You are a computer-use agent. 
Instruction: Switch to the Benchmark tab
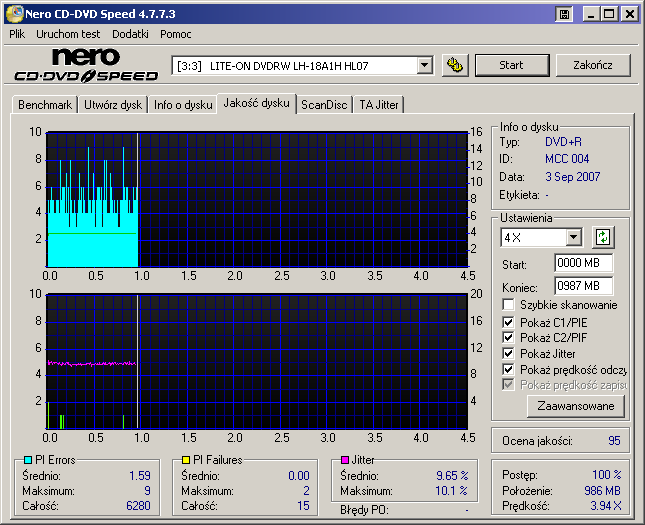tap(45, 105)
